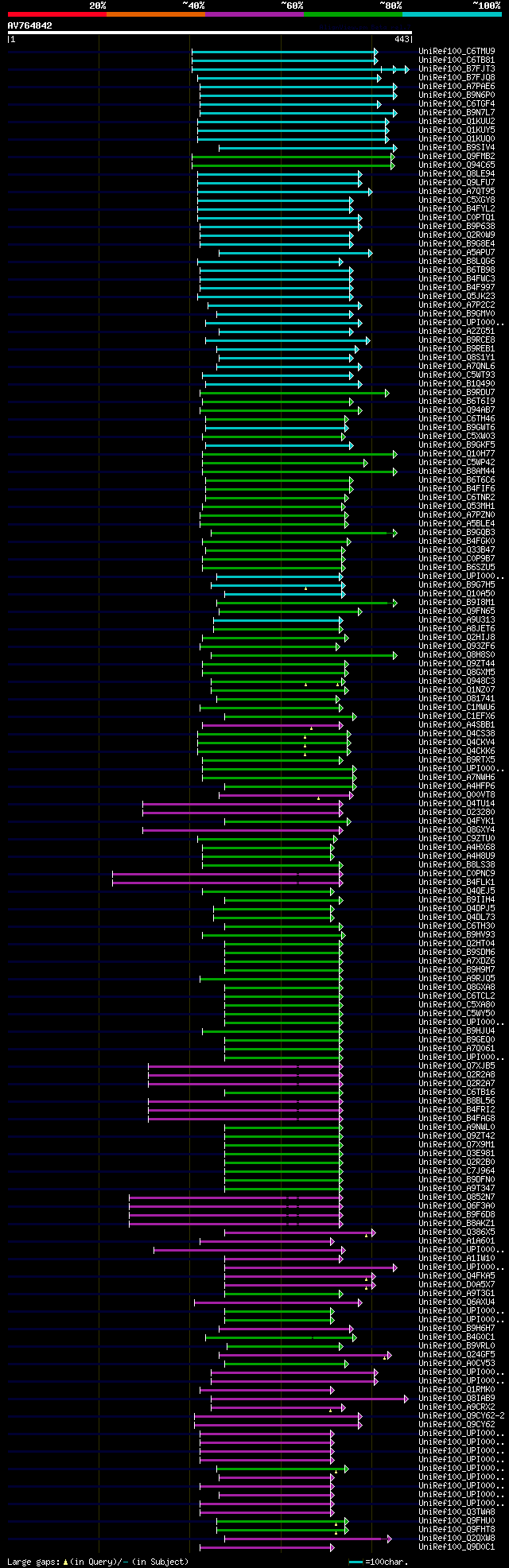The image size is (509, 1568).
Task: Select label UniRef100_Q852N7
Action: [457, 1197]
